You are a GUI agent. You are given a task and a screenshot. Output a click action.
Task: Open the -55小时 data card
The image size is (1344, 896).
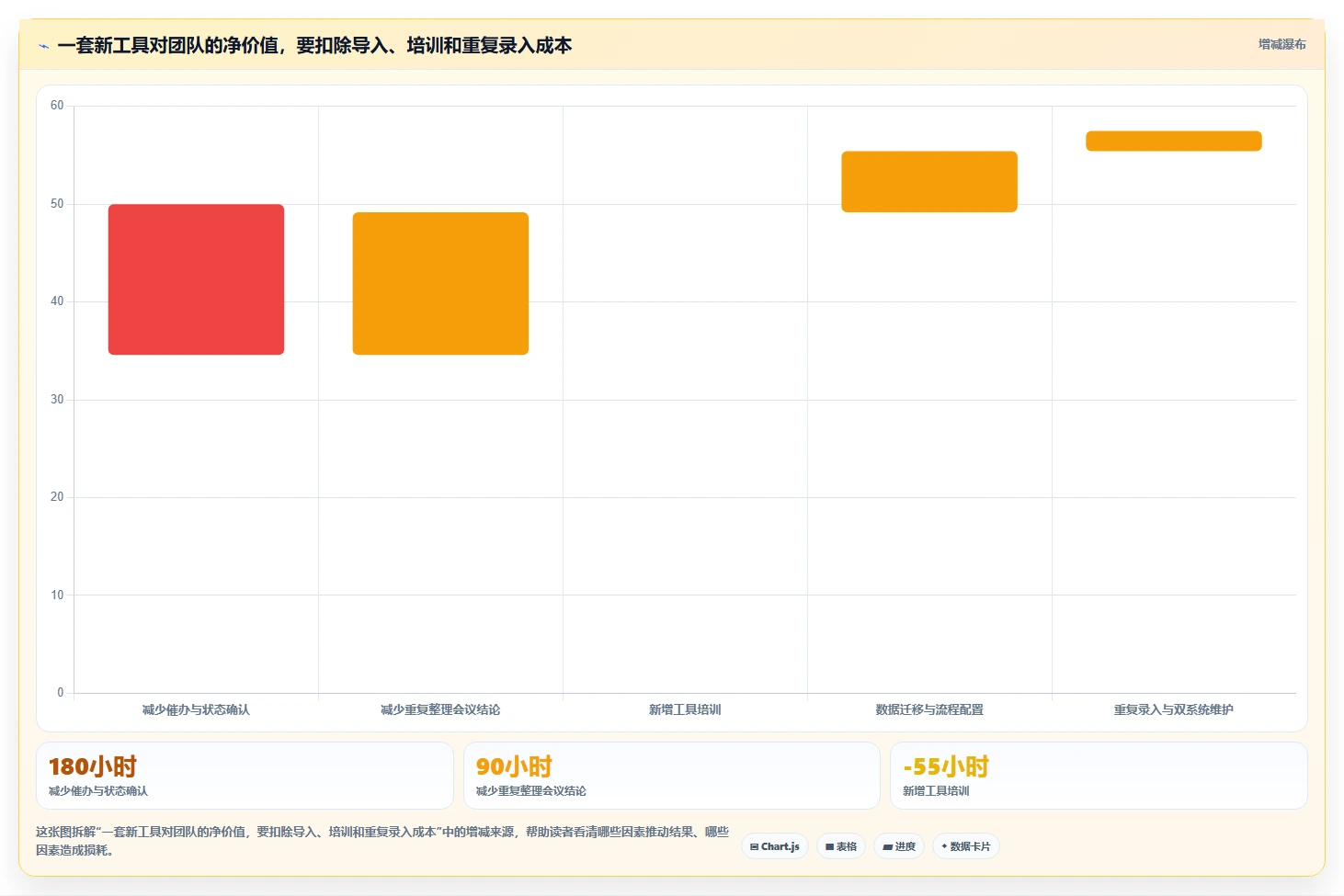click(1099, 776)
